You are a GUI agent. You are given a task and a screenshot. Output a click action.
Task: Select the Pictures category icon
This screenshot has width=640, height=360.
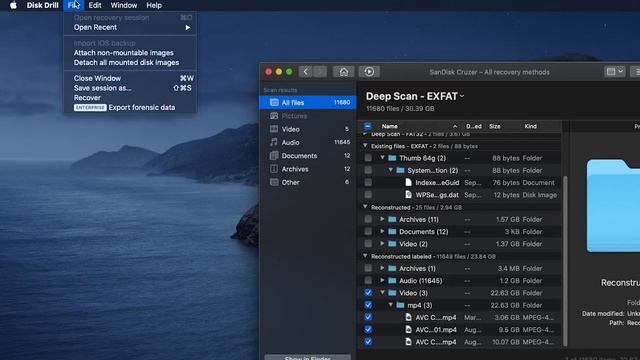click(274, 116)
